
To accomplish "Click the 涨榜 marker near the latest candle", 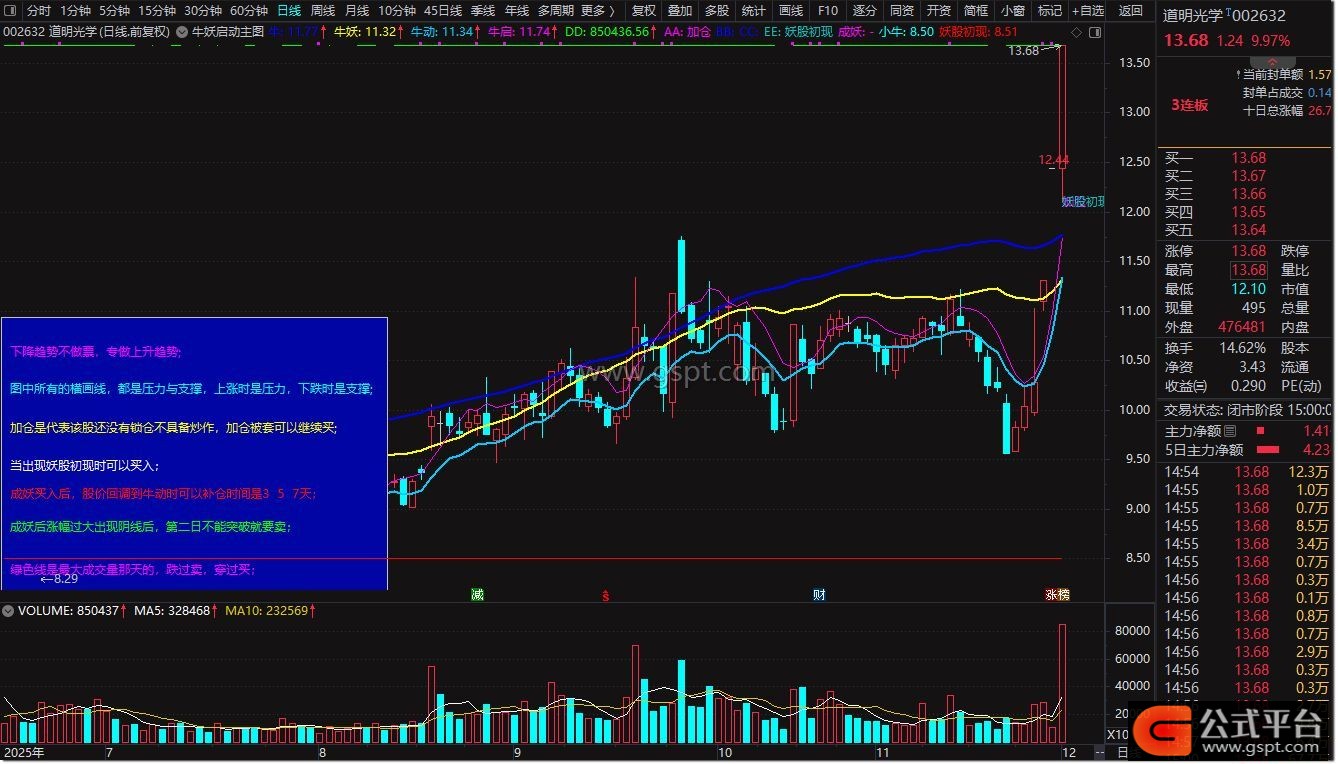I will pyautogui.click(x=1057, y=595).
